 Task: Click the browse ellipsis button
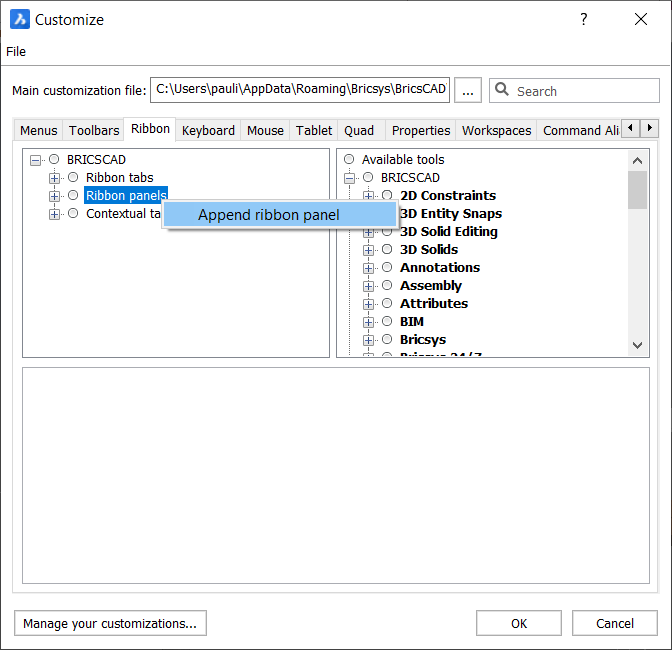(x=468, y=90)
